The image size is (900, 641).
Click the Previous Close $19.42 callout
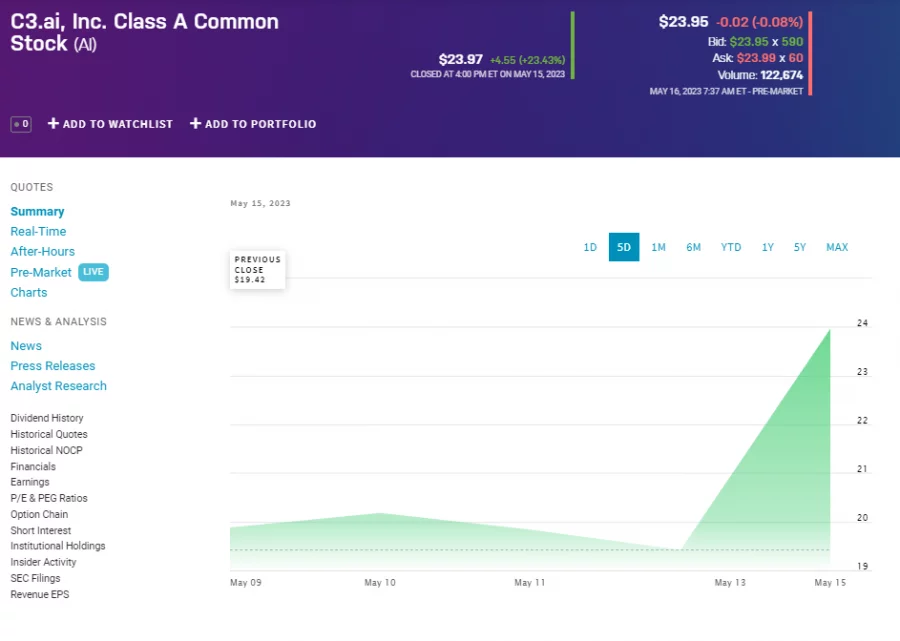[x=257, y=269]
